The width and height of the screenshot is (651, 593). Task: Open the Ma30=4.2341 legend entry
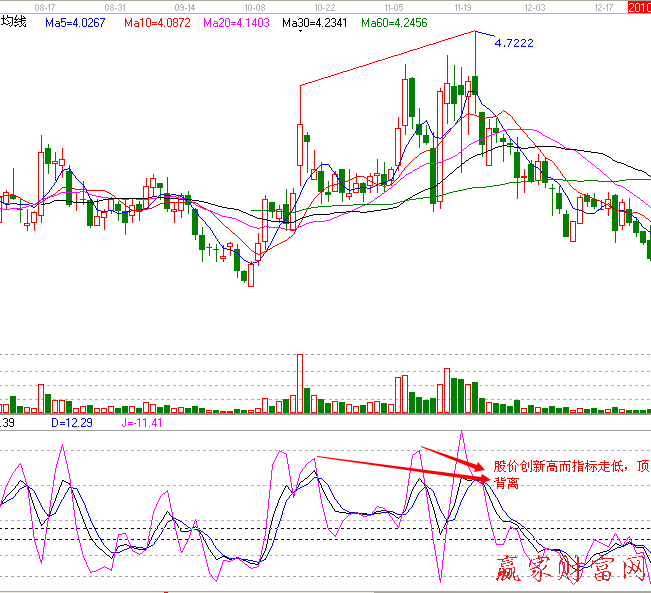pos(315,21)
